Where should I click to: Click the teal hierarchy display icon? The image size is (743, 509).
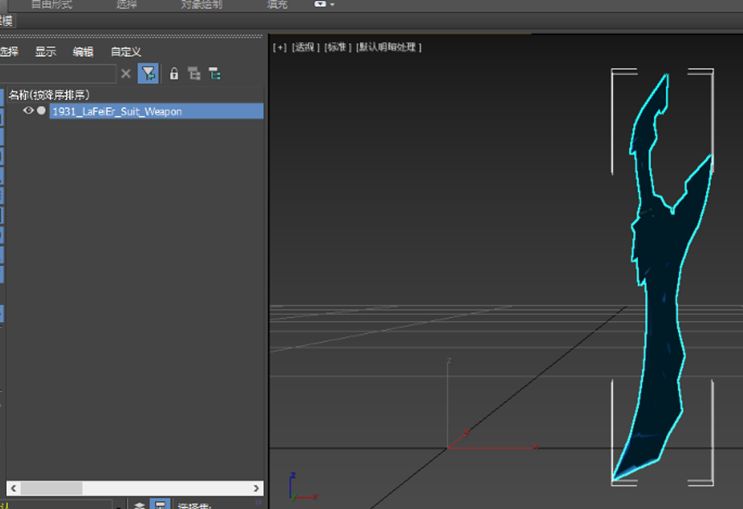(215, 73)
